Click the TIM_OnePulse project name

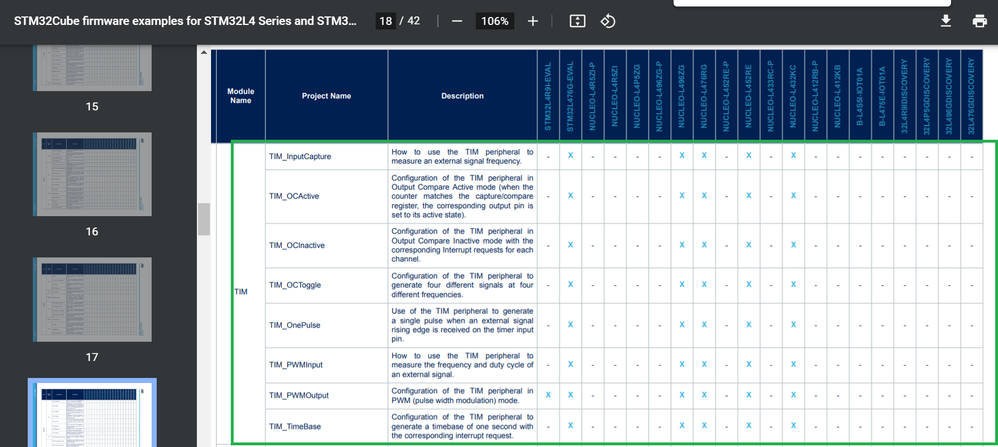(x=295, y=325)
